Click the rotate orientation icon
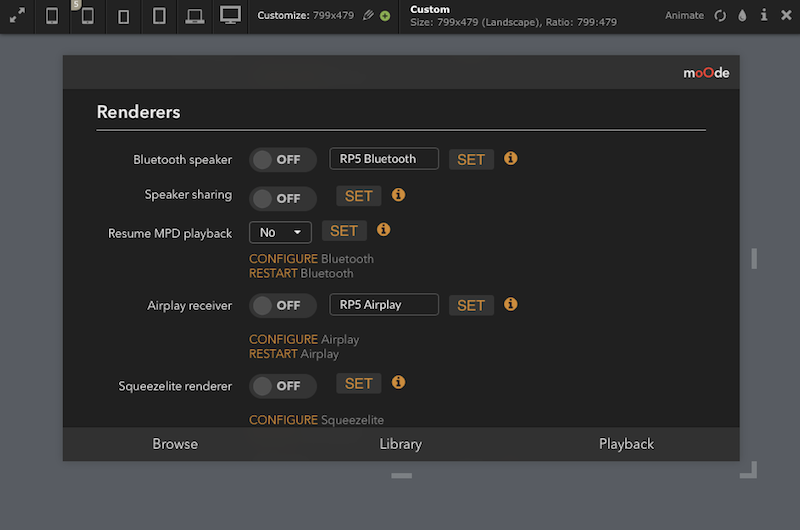The image size is (800, 530). pos(720,16)
